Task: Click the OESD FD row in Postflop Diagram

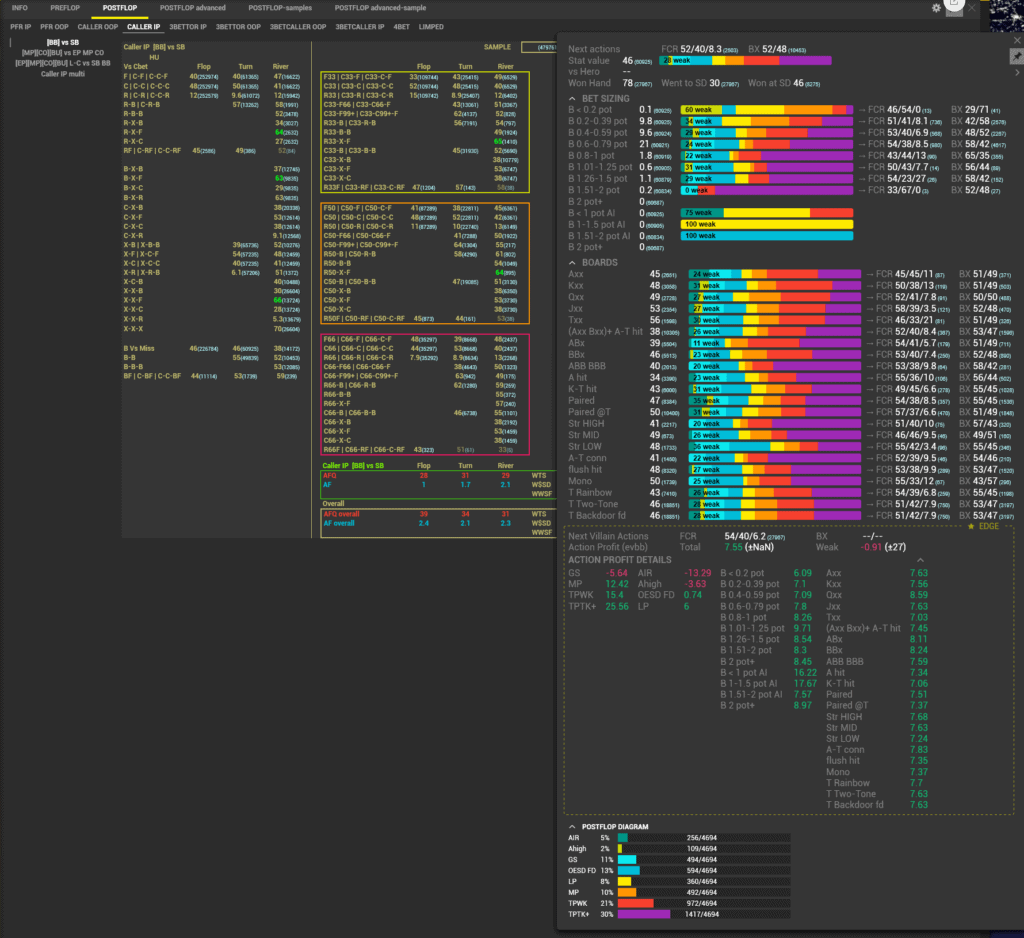Action: tap(679, 871)
